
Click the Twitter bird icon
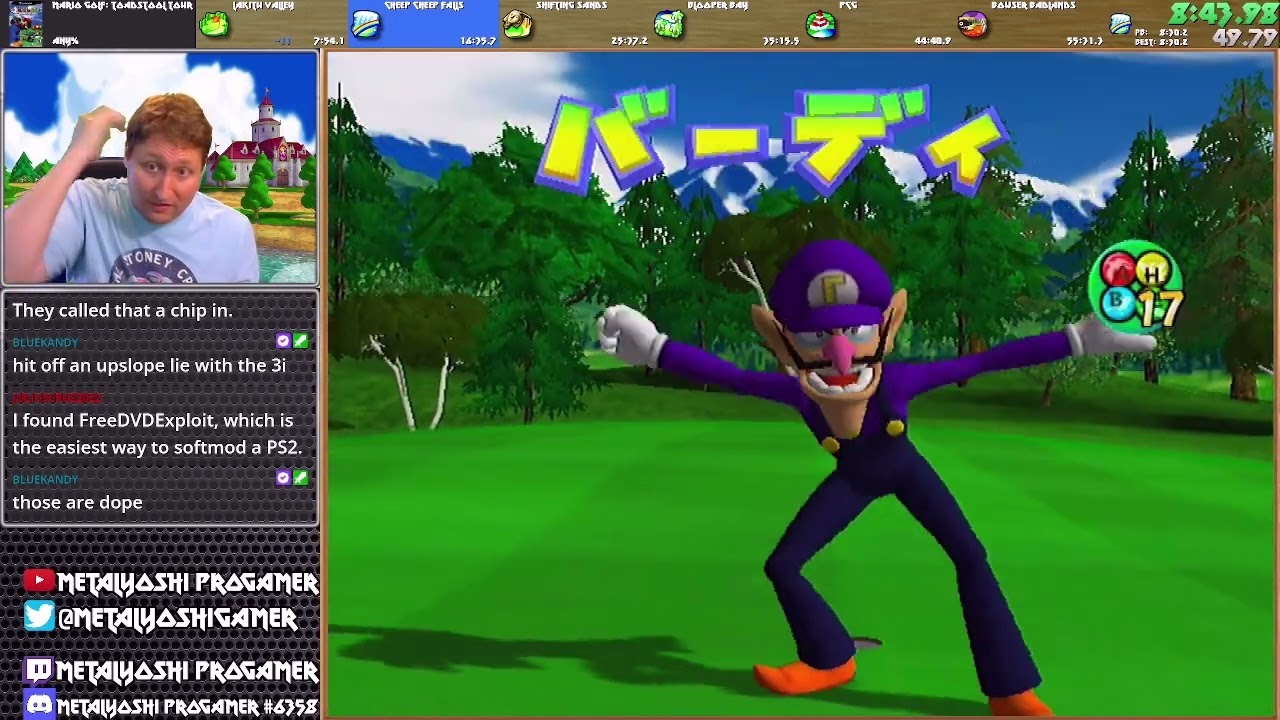39,616
